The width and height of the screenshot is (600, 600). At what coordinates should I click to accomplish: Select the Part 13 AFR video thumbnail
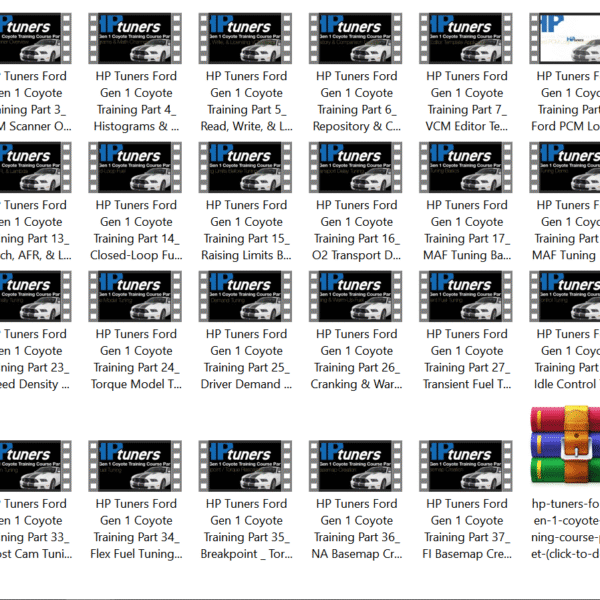[x=36, y=167]
